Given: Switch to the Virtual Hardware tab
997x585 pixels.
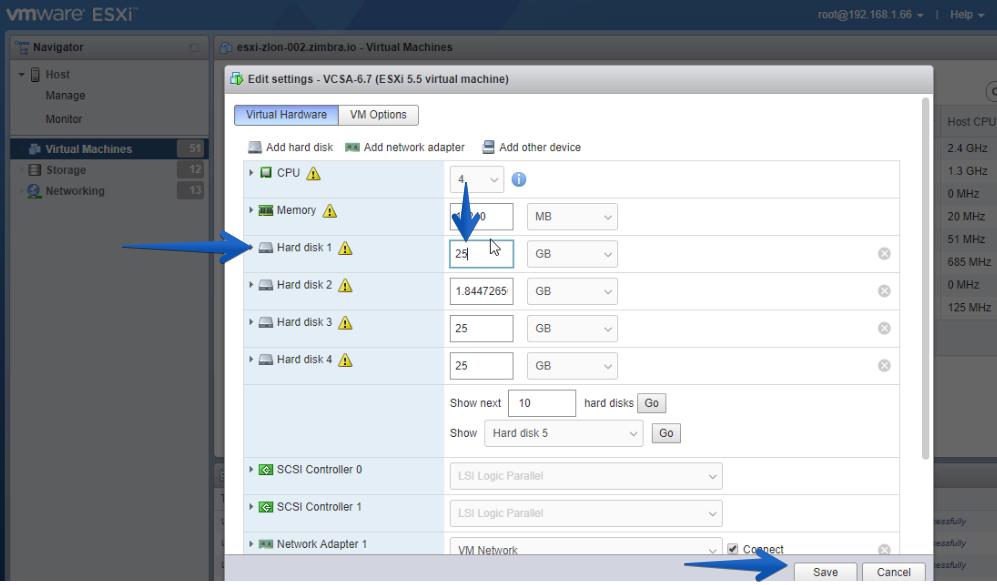Looking at the screenshot, I should pyautogui.click(x=286, y=115).
